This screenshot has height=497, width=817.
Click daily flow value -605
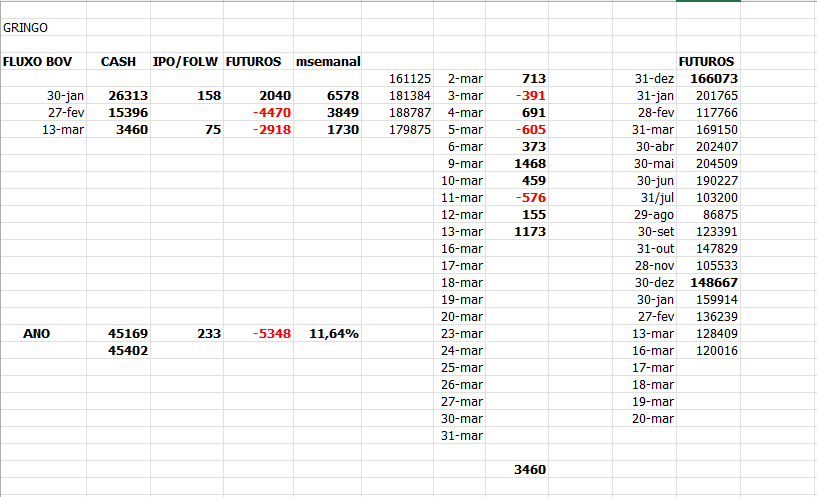(517, 130)
